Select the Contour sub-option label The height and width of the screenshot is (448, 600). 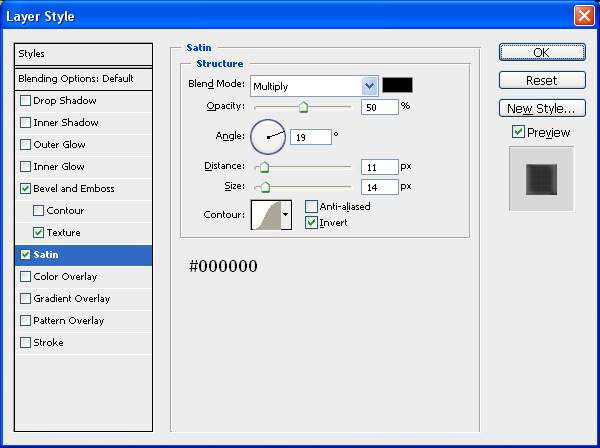[x=65, y=210]
